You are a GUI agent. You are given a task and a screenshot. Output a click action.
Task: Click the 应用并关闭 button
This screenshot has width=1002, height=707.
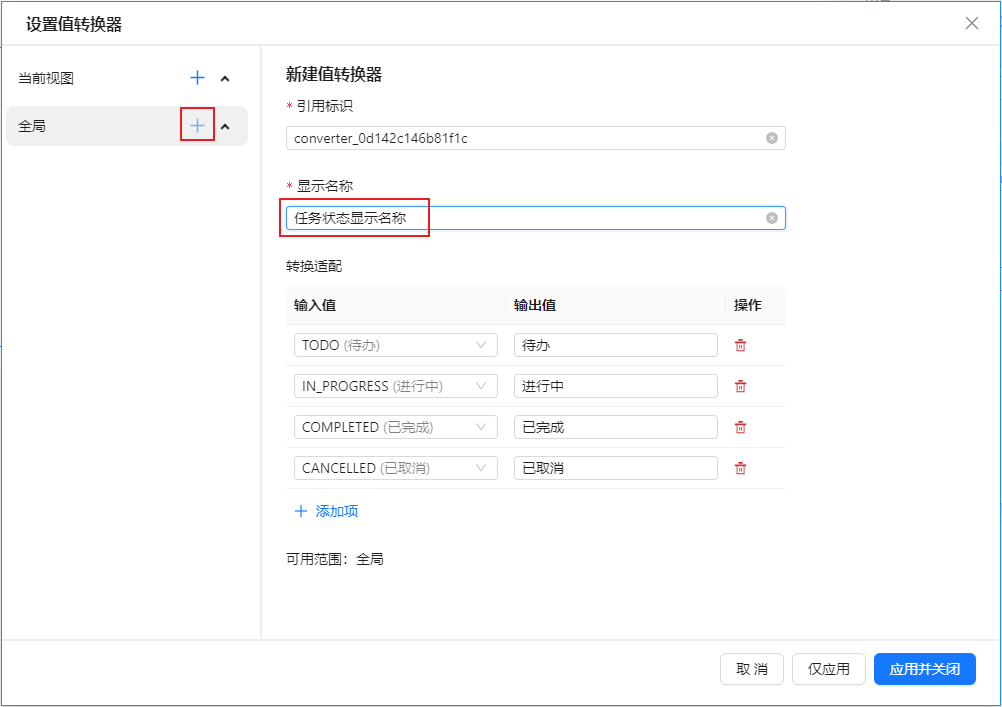(924, 669)
